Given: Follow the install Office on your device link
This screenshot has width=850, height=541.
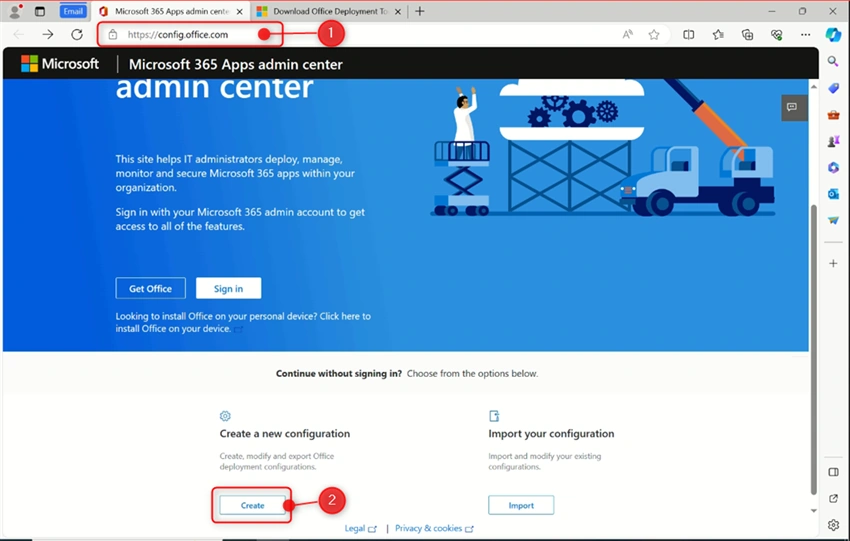Looking at the screenshot, I should 243,323.
